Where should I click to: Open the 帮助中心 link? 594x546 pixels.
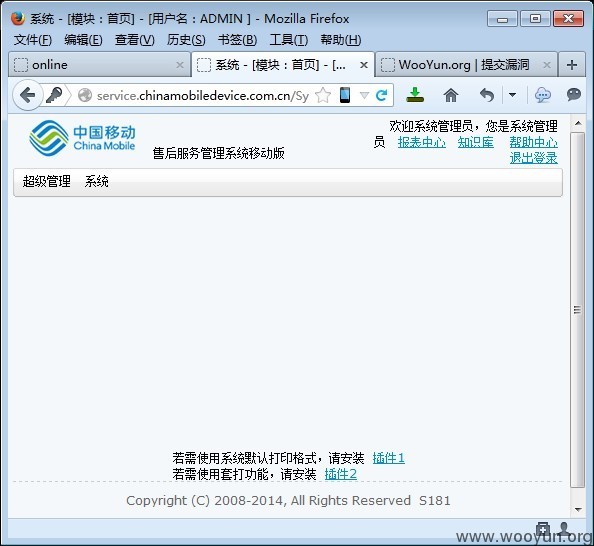pyautogui.click(x=533, y=142)
